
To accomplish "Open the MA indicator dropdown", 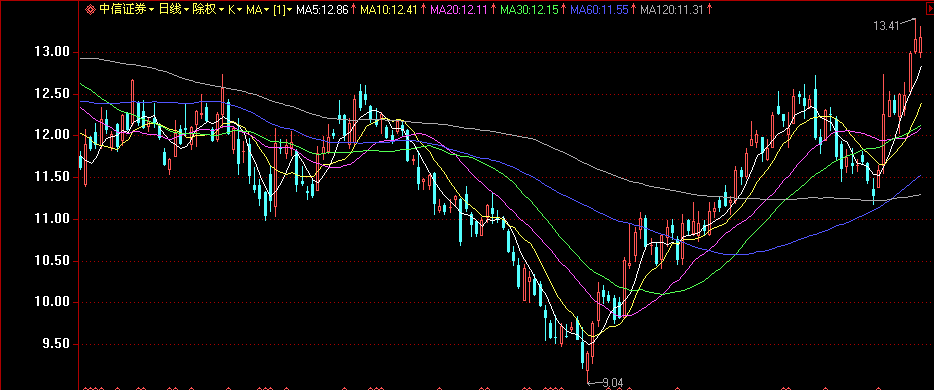I will coord(258,10).
